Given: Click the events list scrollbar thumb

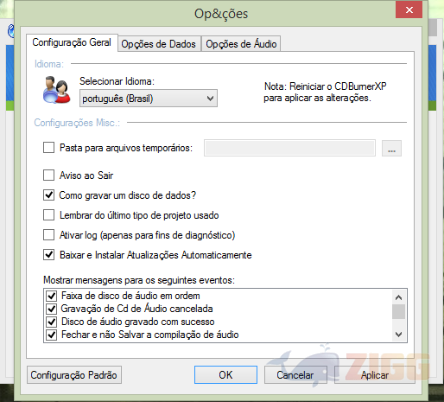Looking at the screenshot, I should (399, 312).
